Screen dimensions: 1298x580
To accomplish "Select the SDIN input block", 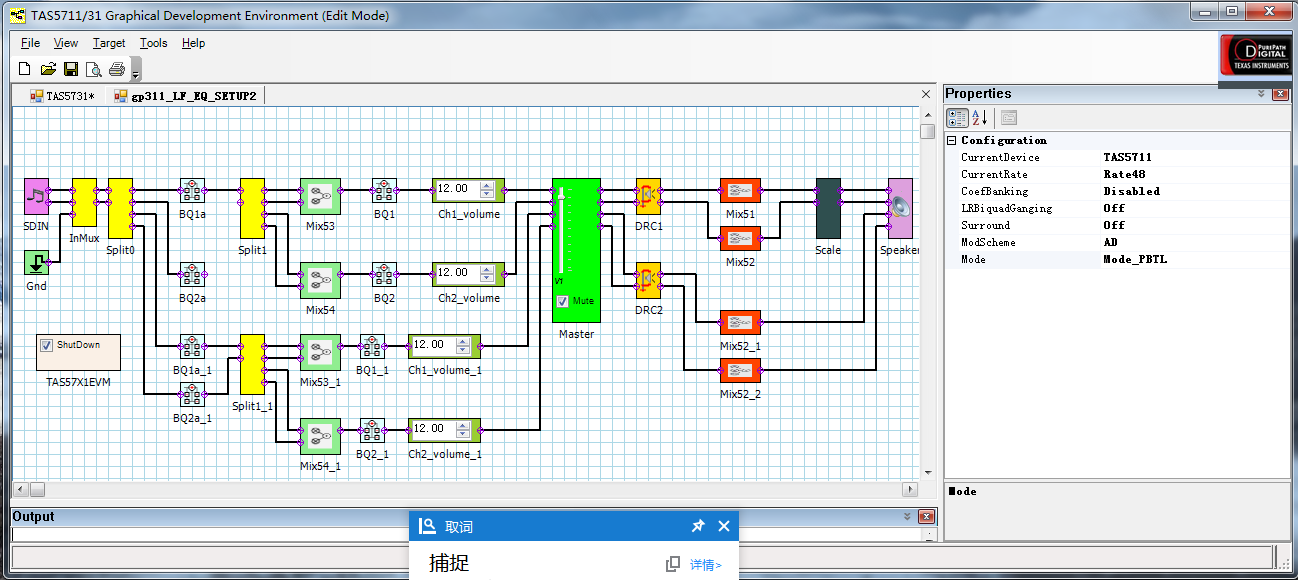I will click(36, 197).
